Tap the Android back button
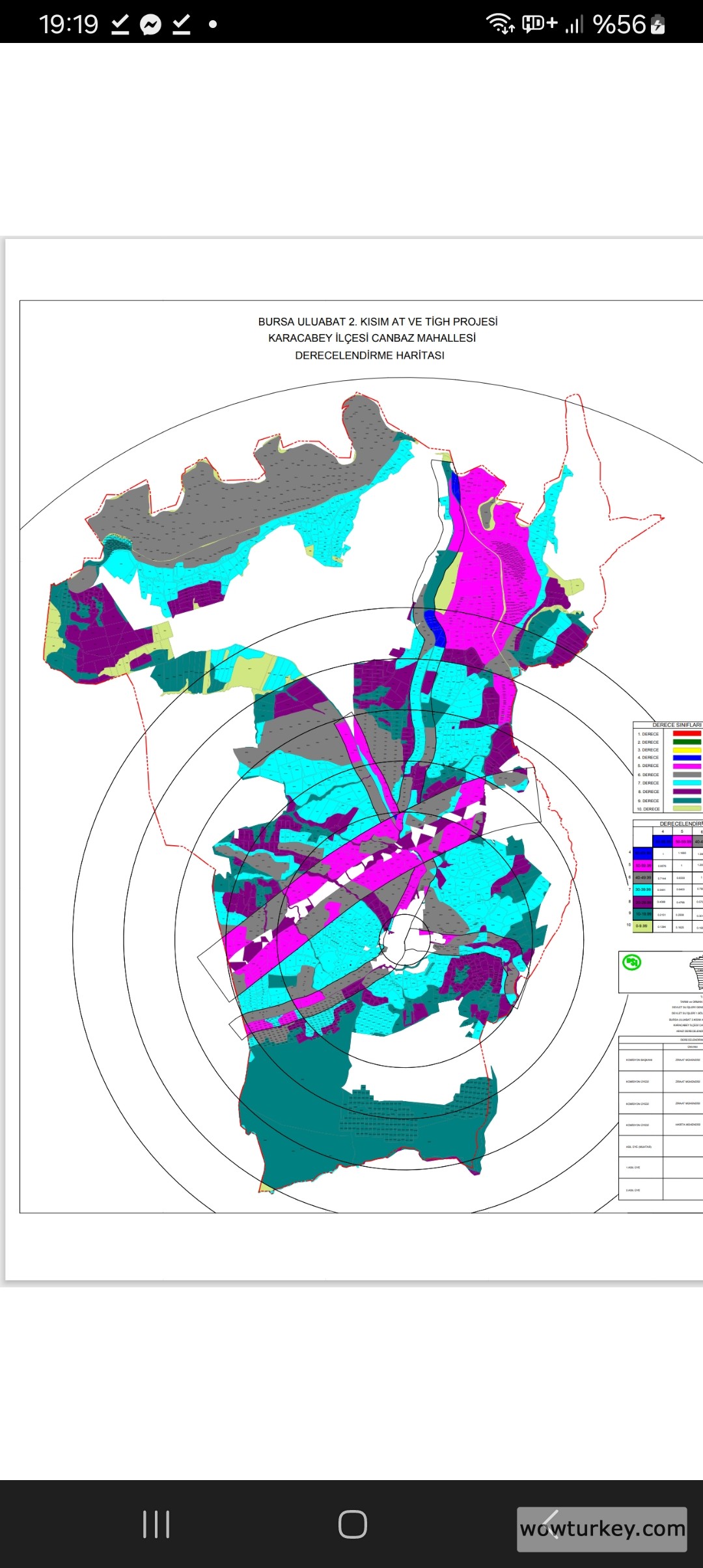The width and height of the screenshot is (703, 1568). pos(552,1524)
